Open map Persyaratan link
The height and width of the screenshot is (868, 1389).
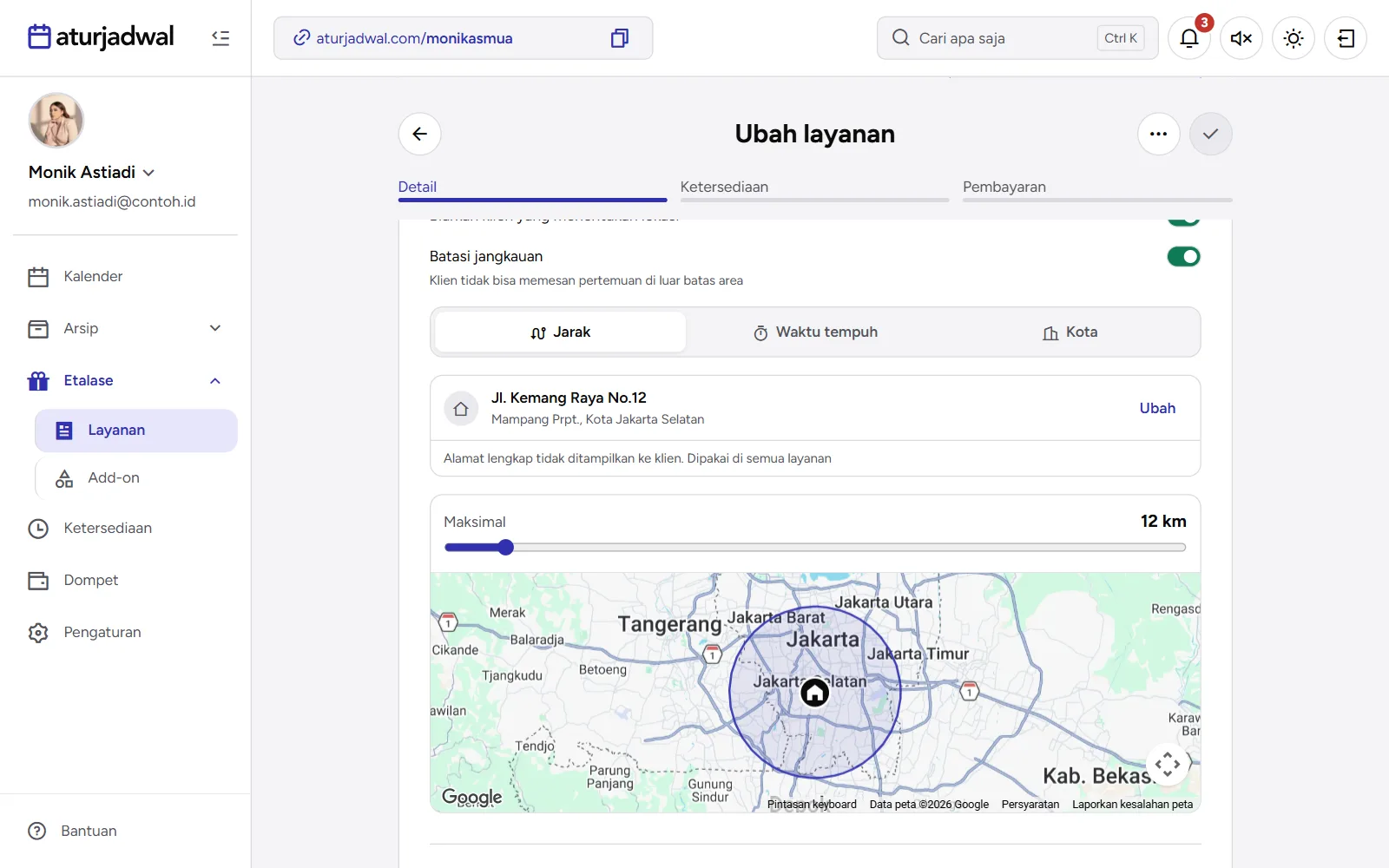(1030, 805)
